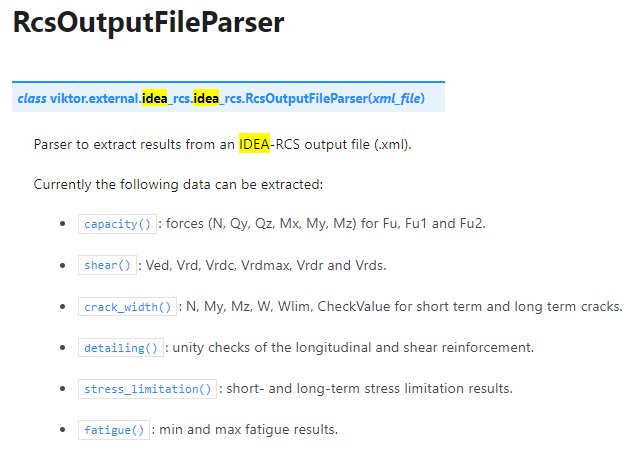Go to the detailing() method reference

(x=121, y=348)
